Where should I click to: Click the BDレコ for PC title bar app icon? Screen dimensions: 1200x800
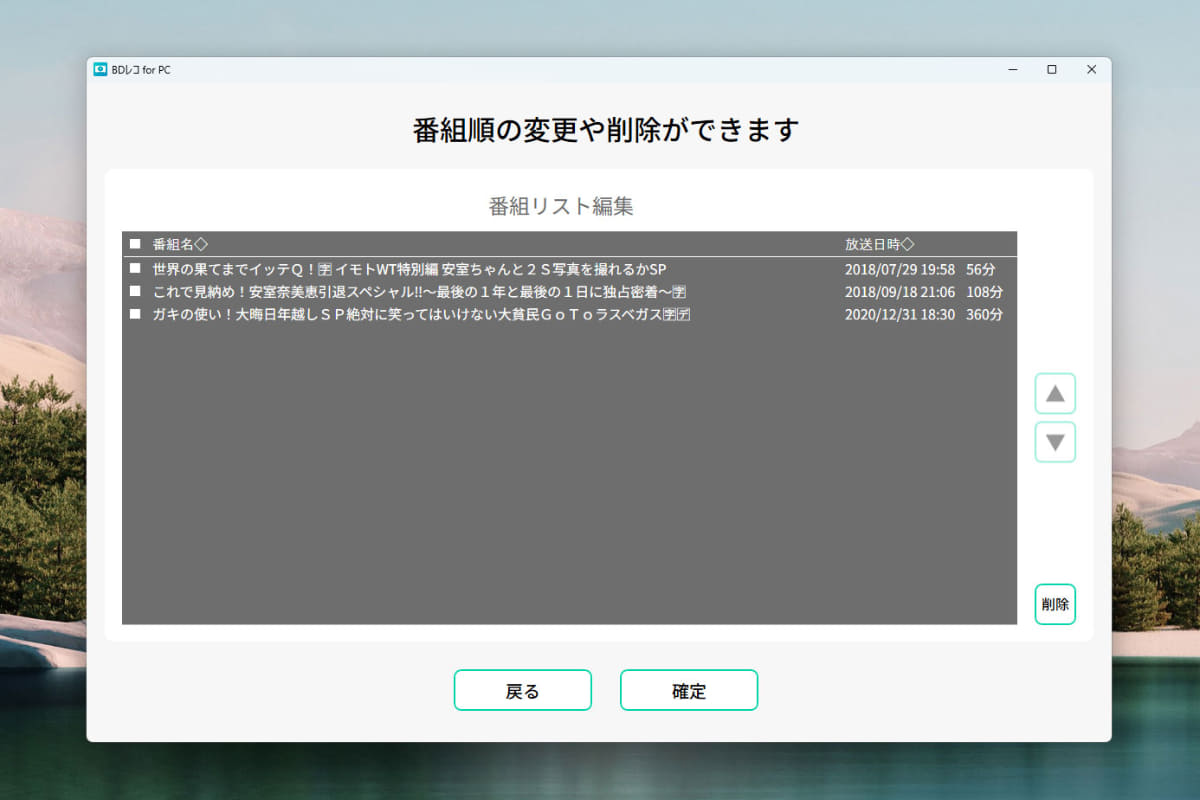100,70
